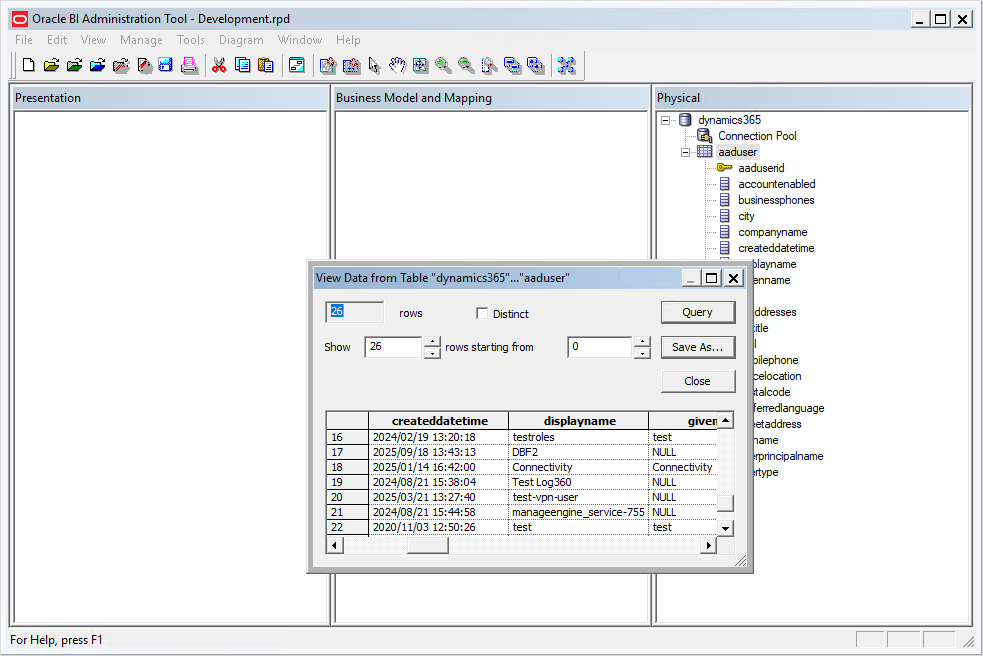This screenshot has height=656, width=983.
Task: Click the Connection Pool icon
Action: click(x=704, y=136)
